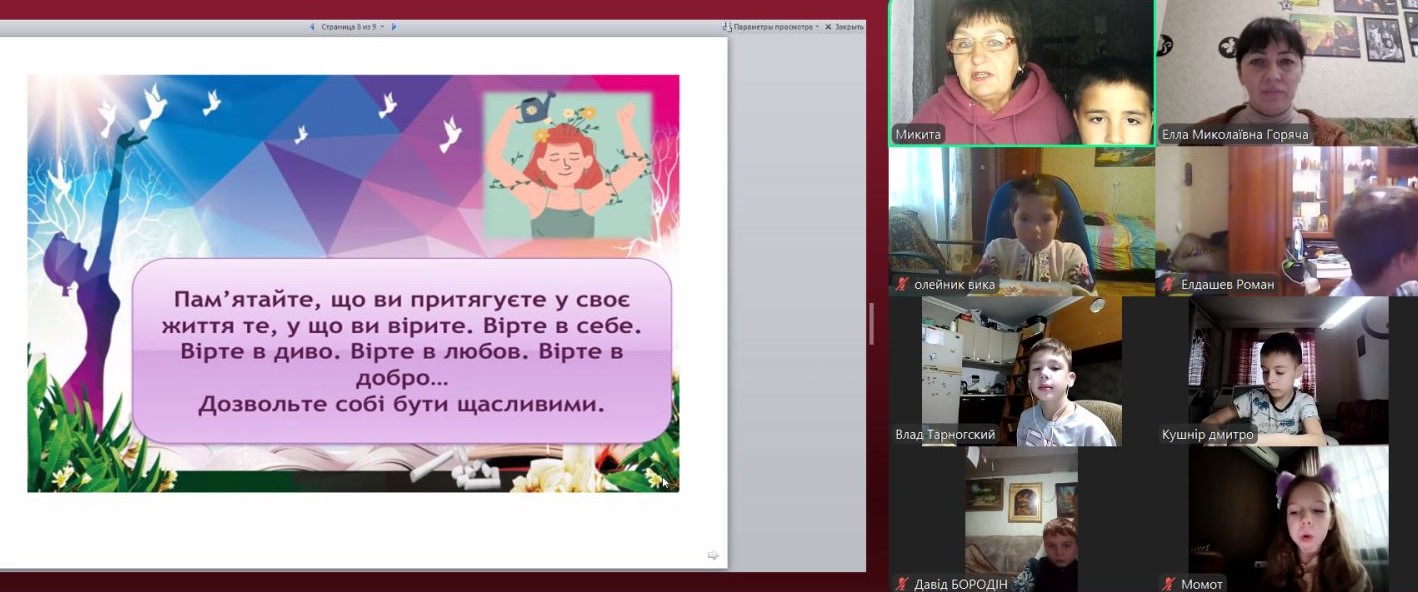Screen dimensions: 1418x592
Task: Go to next page using right arrow
Action: (393, 27)
